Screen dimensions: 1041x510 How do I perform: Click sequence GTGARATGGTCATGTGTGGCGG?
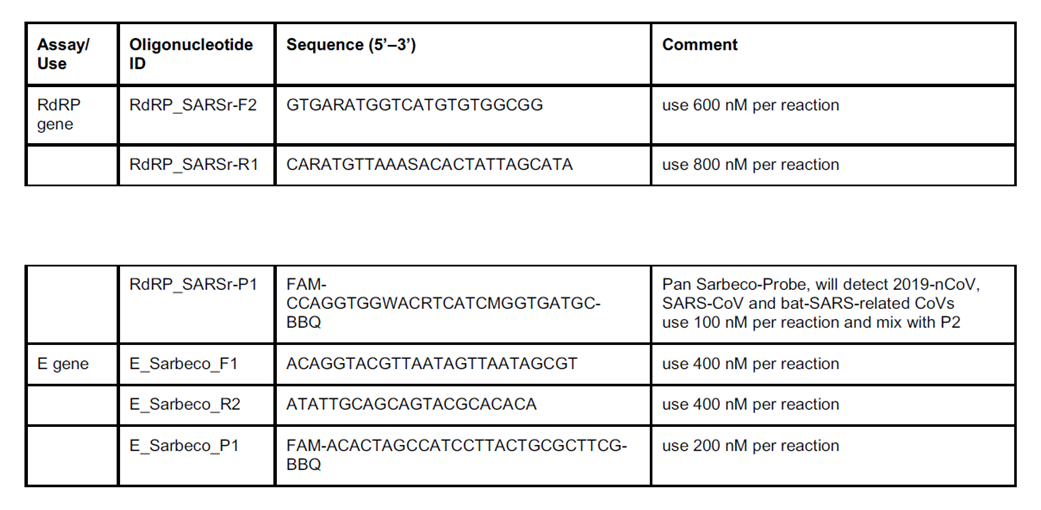point(414,105)
